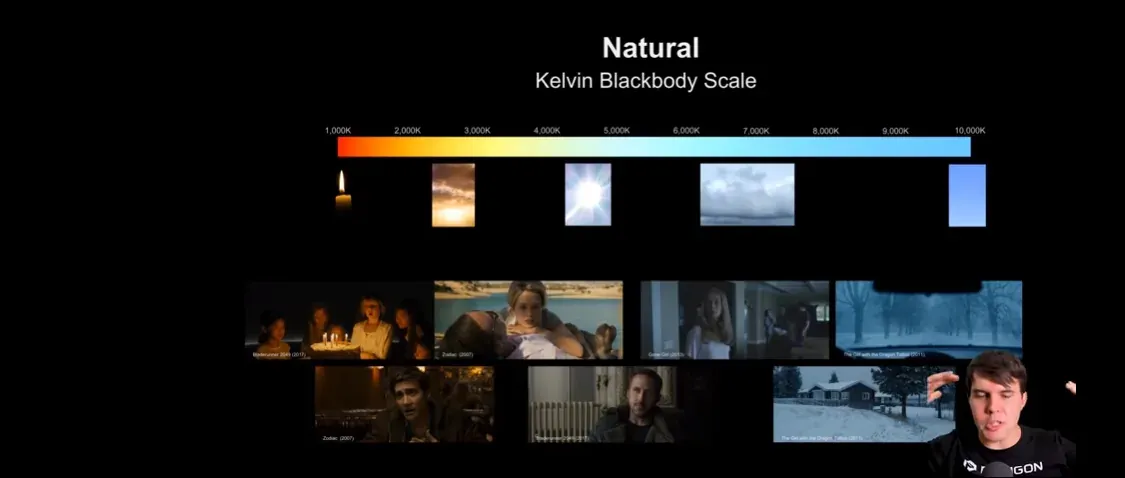Click the plain blue sky swatch
This screenshot has height=478, width=1125.
pos(967,195)
